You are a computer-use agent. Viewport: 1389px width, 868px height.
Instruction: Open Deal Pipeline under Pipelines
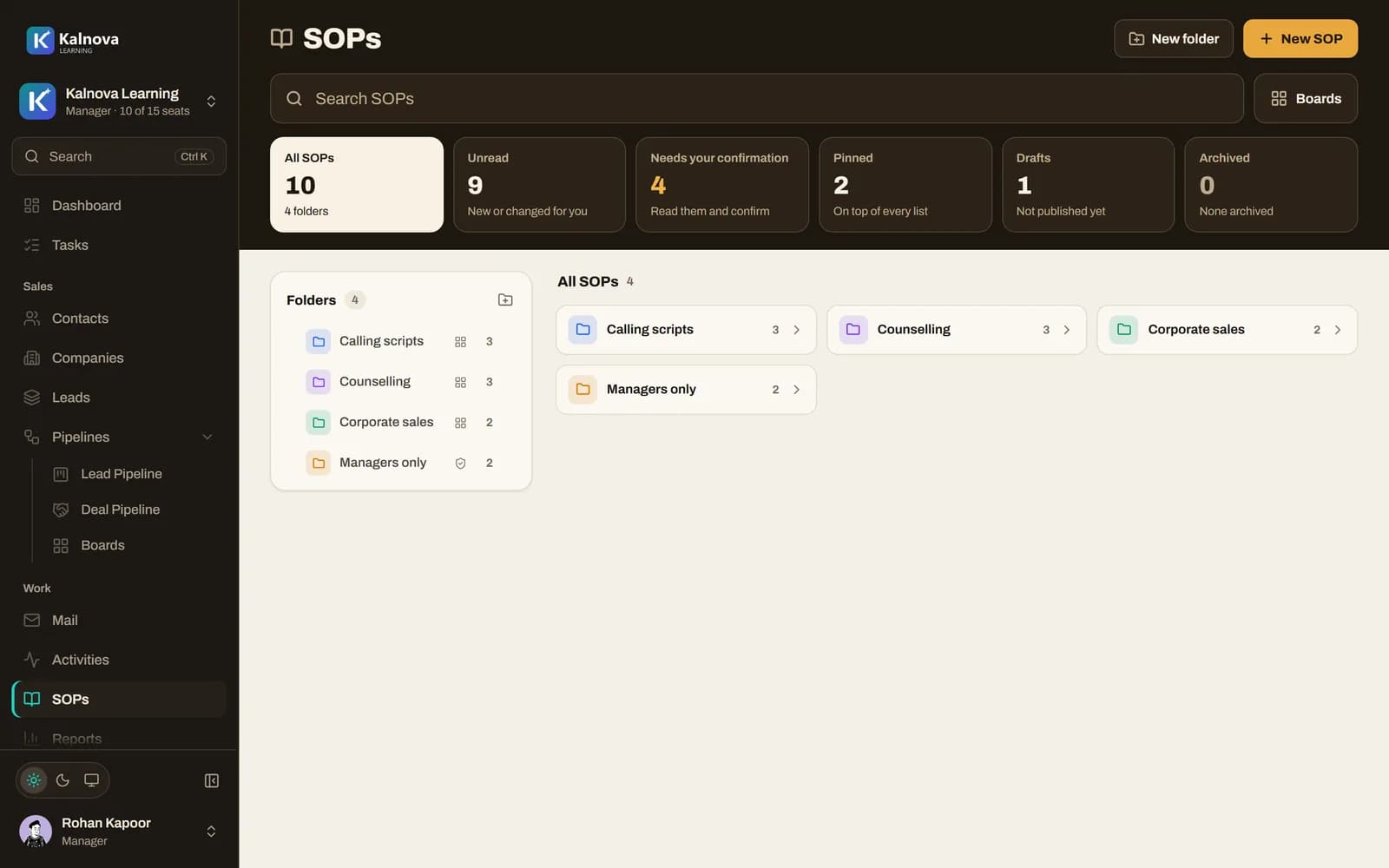tap(133, 510)
